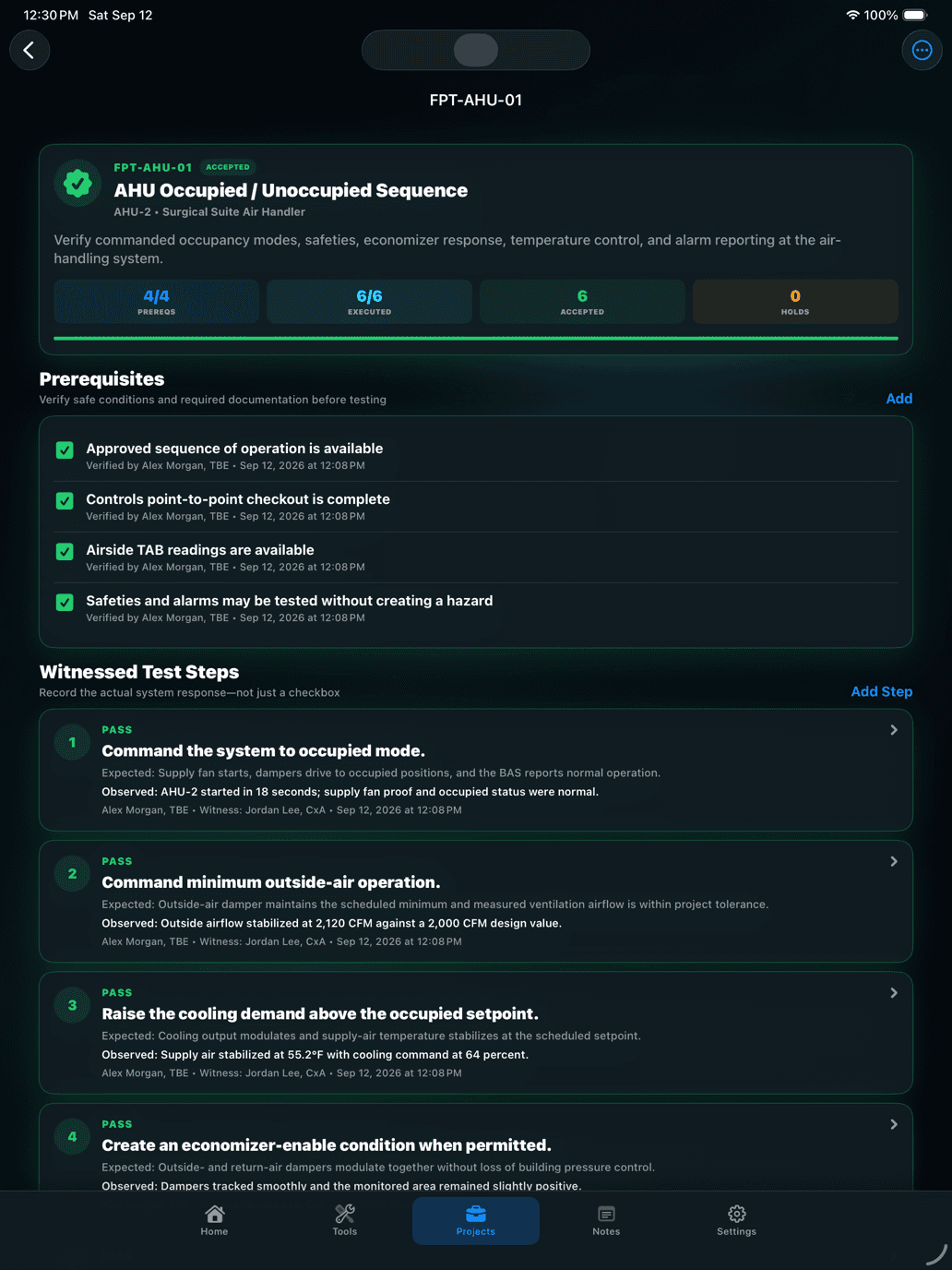Image resolution: width=952 pixels, height=1270 pixels.
Task: Expand step 1 occupied mode chevron
Action: click(893, 730)
